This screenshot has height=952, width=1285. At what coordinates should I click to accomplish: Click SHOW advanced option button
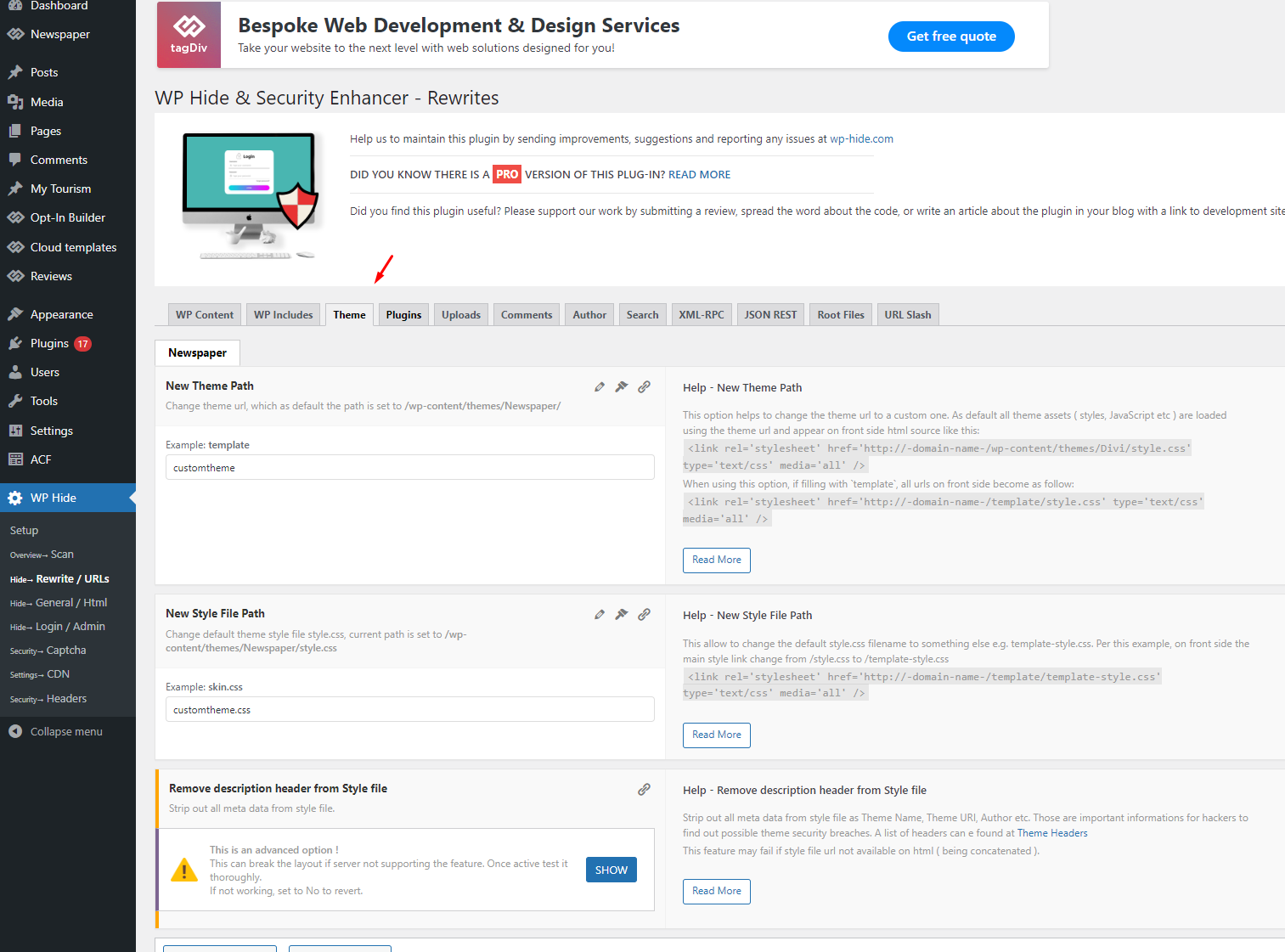[x=612, y=870]
